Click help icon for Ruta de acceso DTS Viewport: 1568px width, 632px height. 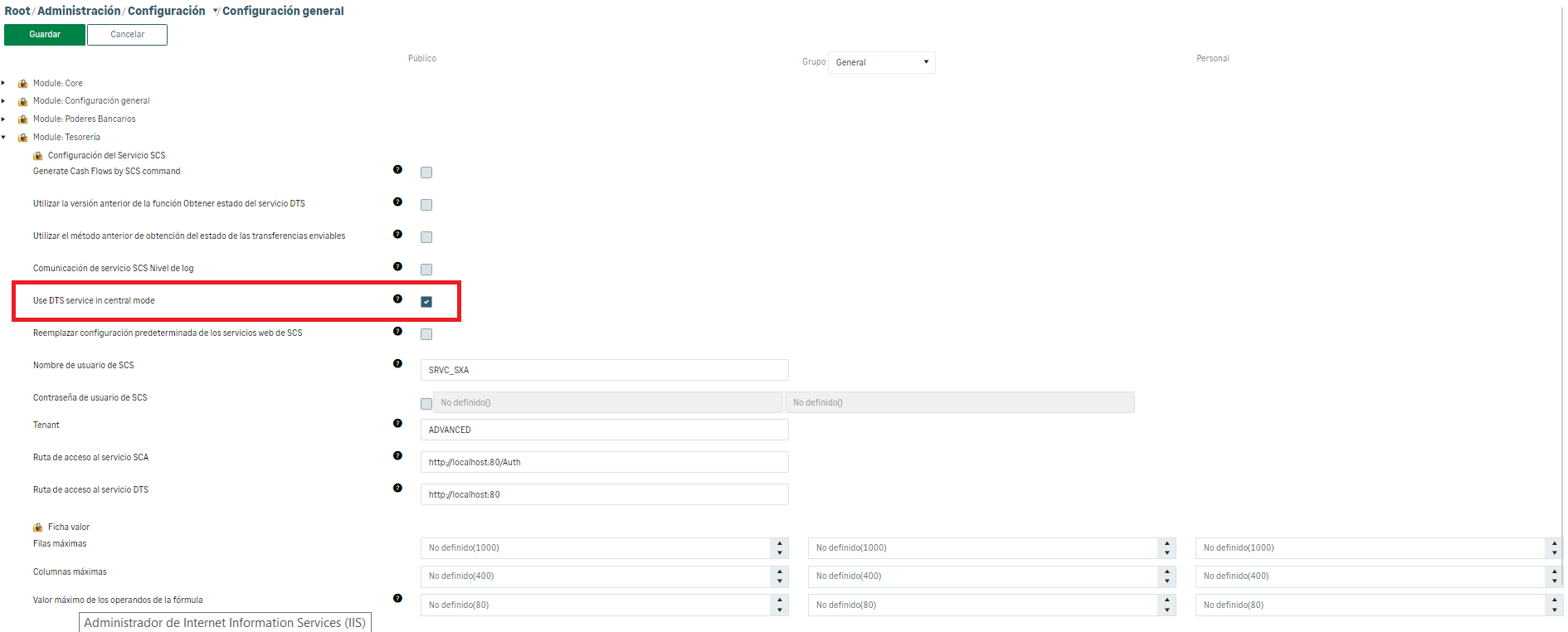397,488
